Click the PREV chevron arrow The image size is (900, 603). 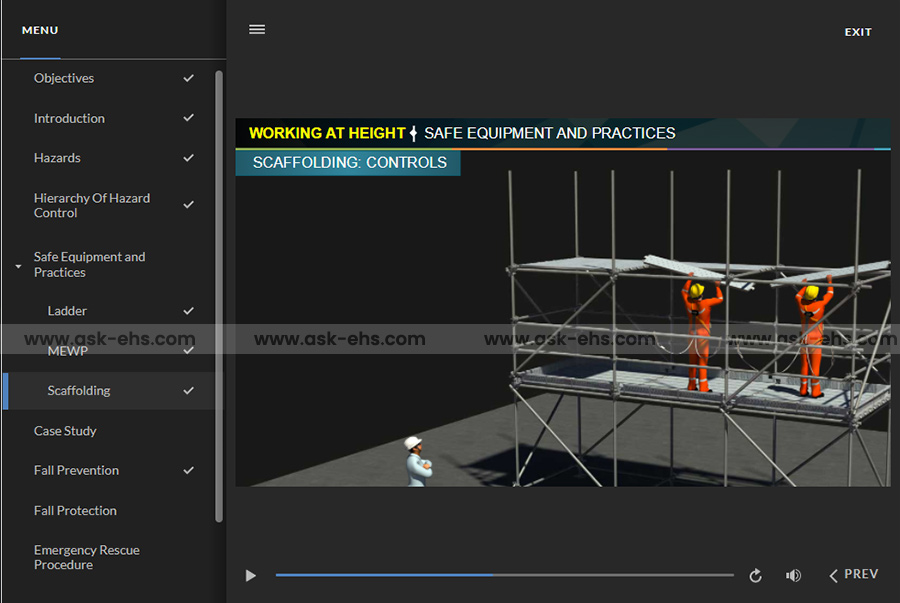833,575
